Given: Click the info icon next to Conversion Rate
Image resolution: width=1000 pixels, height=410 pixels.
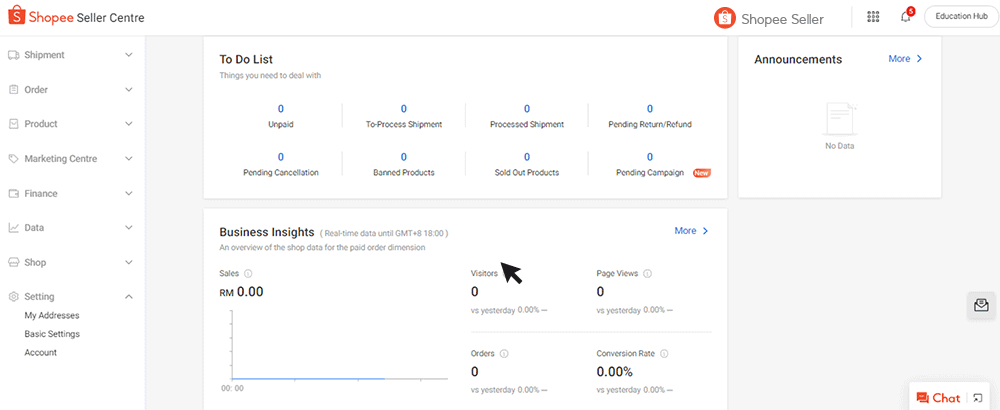Looking at the screenshot, I should click(664, 353).
